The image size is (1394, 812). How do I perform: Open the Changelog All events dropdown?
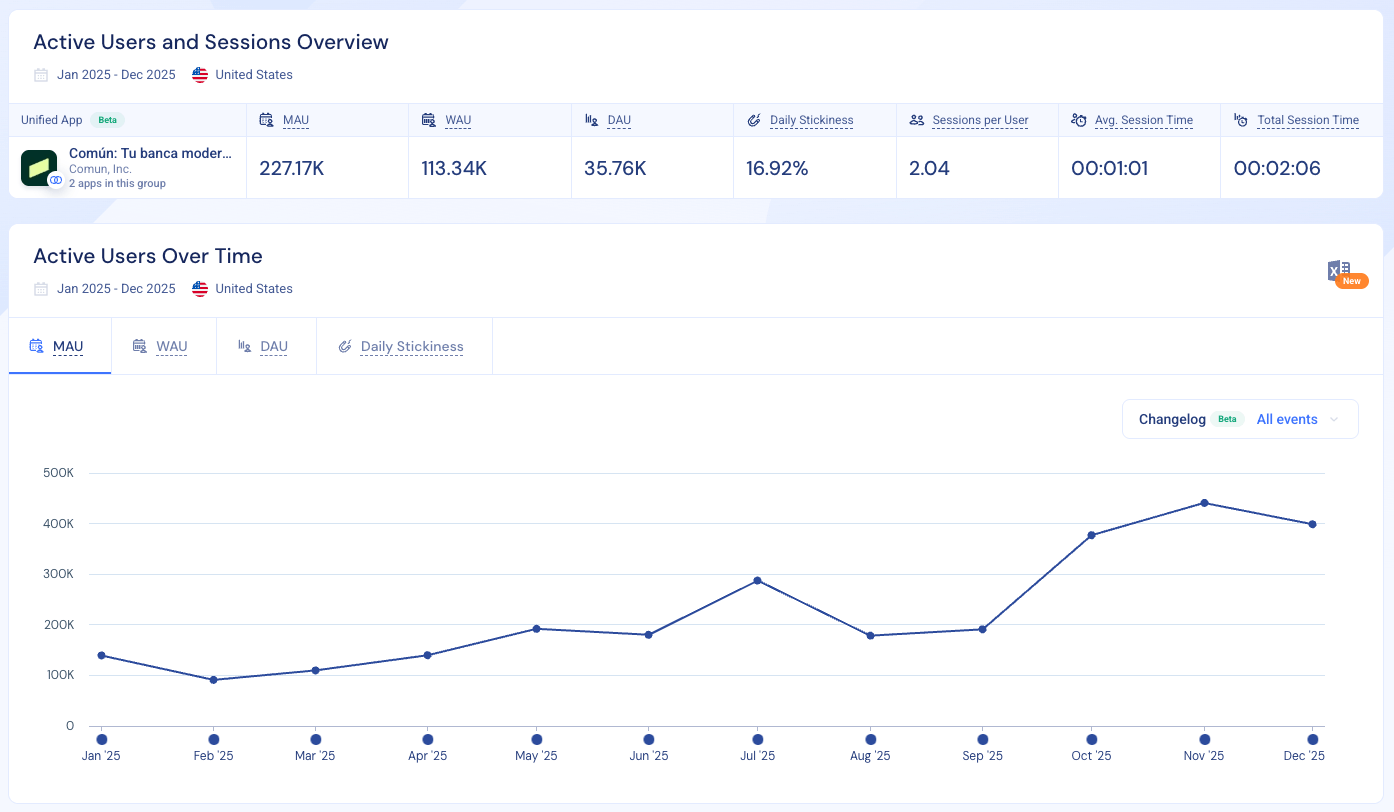(1286, 419)
